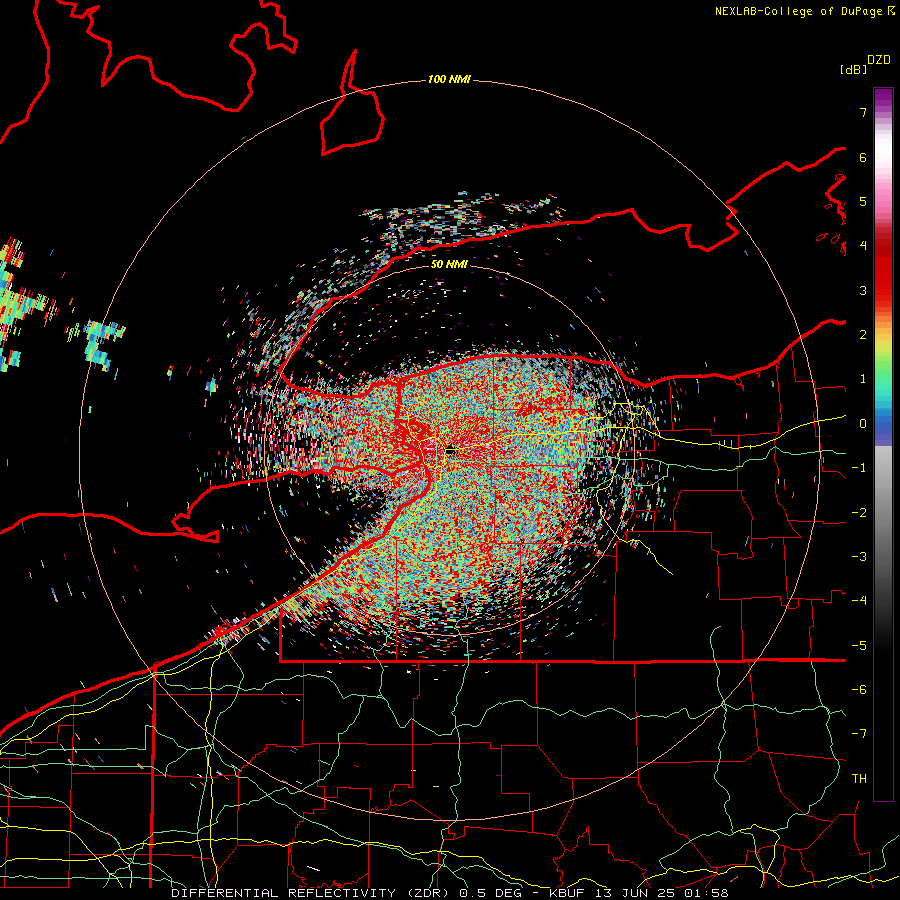
Task: Select the -1 value on color scale
Action: pos(859,468)
